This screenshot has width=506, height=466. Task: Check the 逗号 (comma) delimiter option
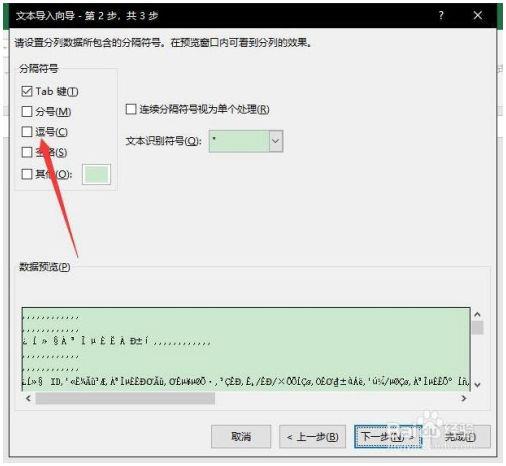point(27,132)
